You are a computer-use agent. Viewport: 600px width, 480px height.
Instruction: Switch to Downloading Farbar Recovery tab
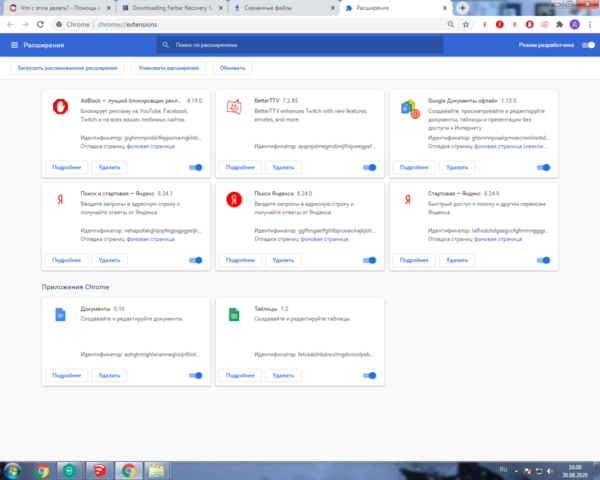pyautogui.click(x=170, y=8)
